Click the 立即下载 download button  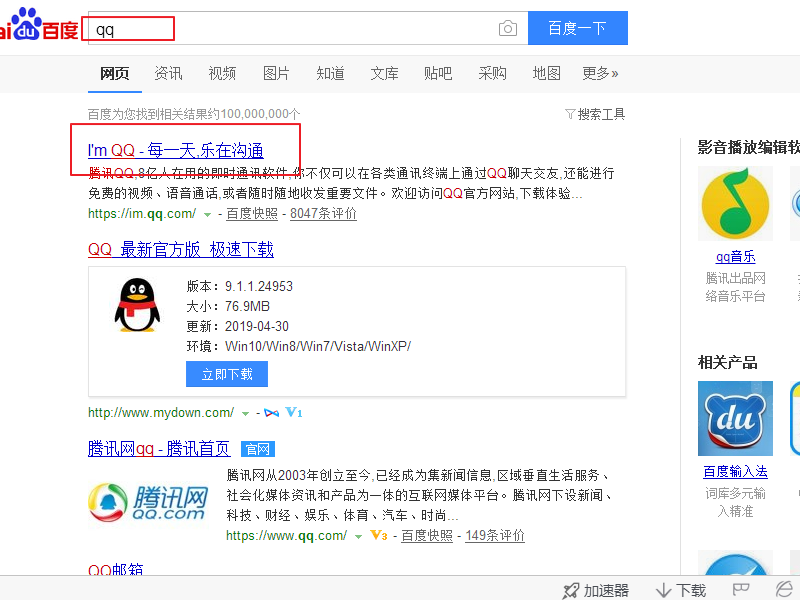227,373
